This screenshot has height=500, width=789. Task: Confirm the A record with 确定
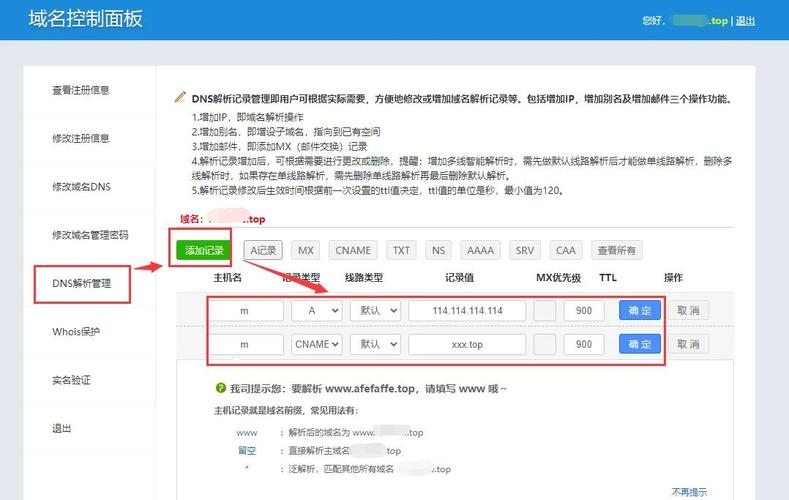[x=640, y=311]
